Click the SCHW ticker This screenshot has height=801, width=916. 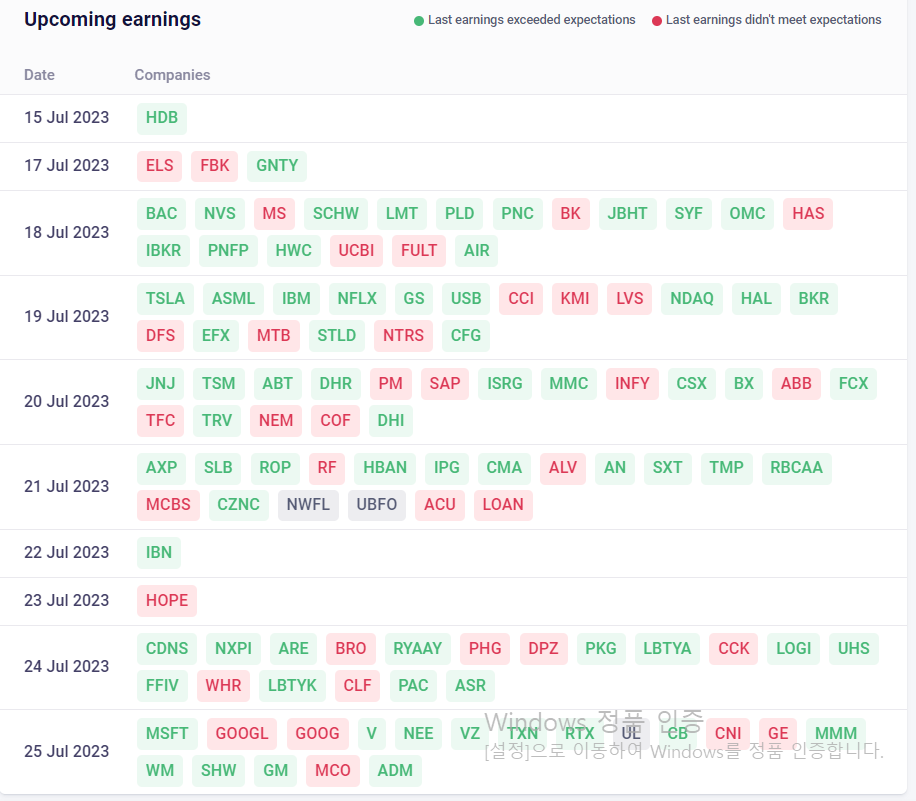pos(336,214)
